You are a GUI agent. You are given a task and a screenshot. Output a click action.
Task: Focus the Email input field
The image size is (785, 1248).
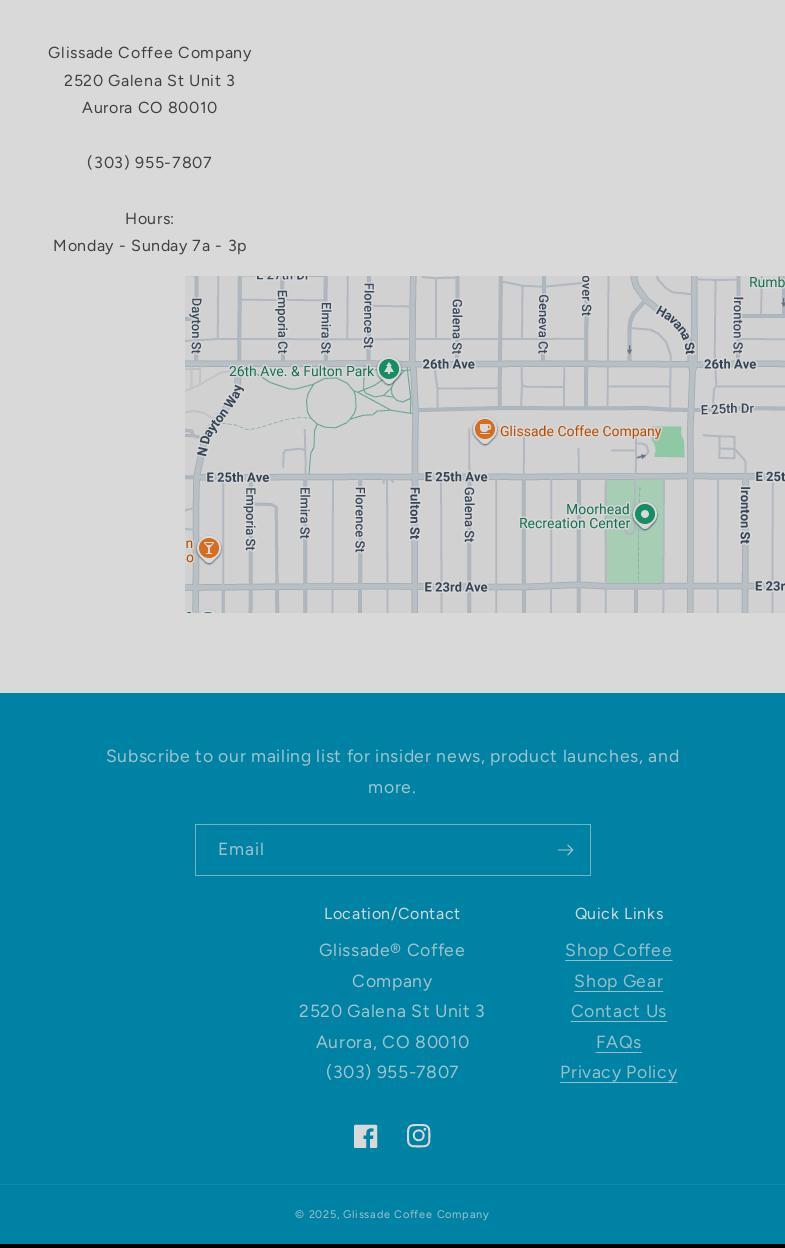pyautogui.click(x=373, y=850)
